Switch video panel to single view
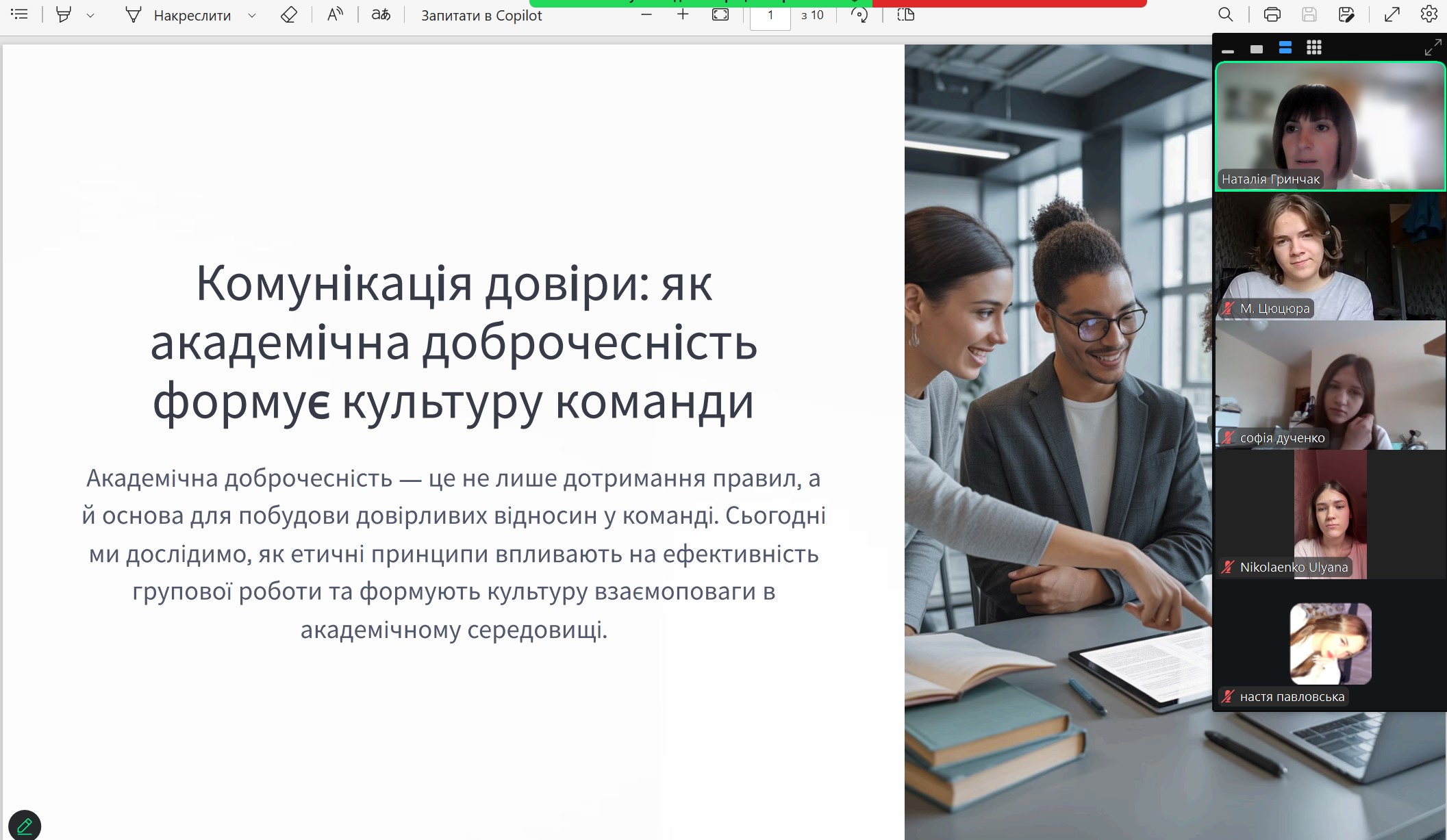The width and height of the screenshot is (1447, 840). 1256,49
